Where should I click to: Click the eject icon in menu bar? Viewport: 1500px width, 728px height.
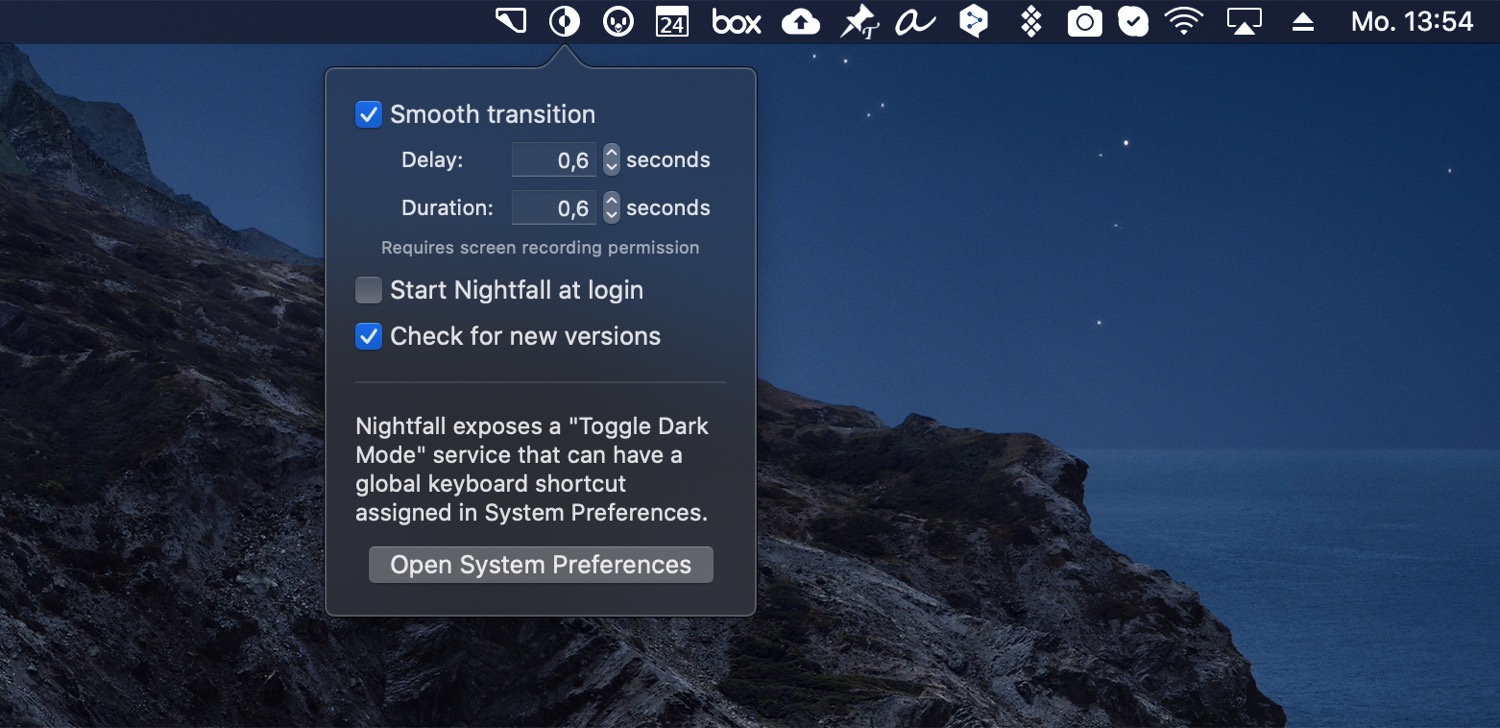coord(1303,22)
